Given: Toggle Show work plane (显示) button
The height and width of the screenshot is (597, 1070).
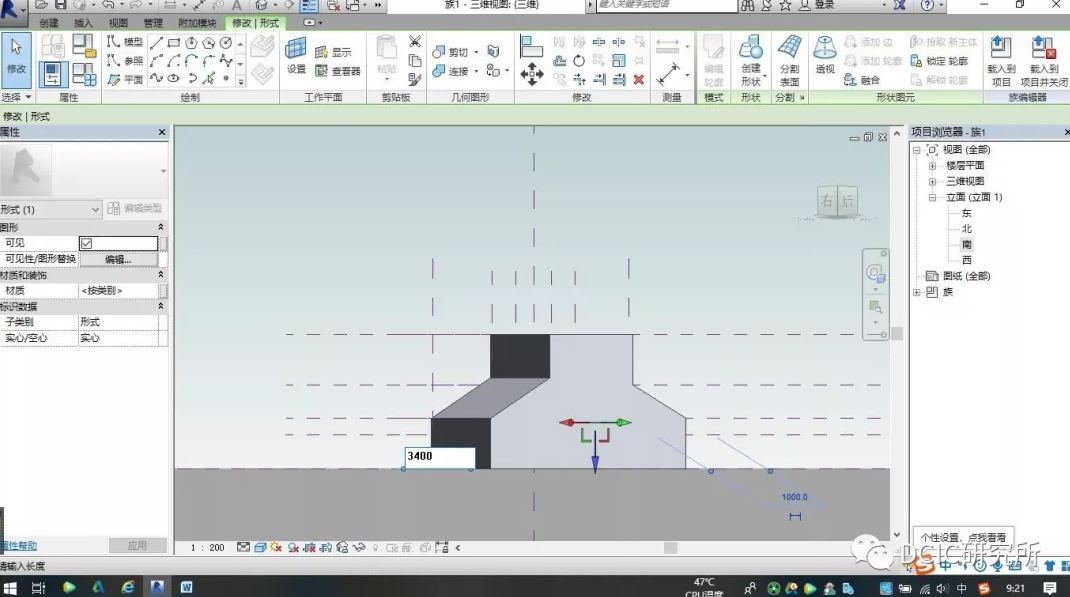Looking at the screenshot, I should click(x=334, y=52).
